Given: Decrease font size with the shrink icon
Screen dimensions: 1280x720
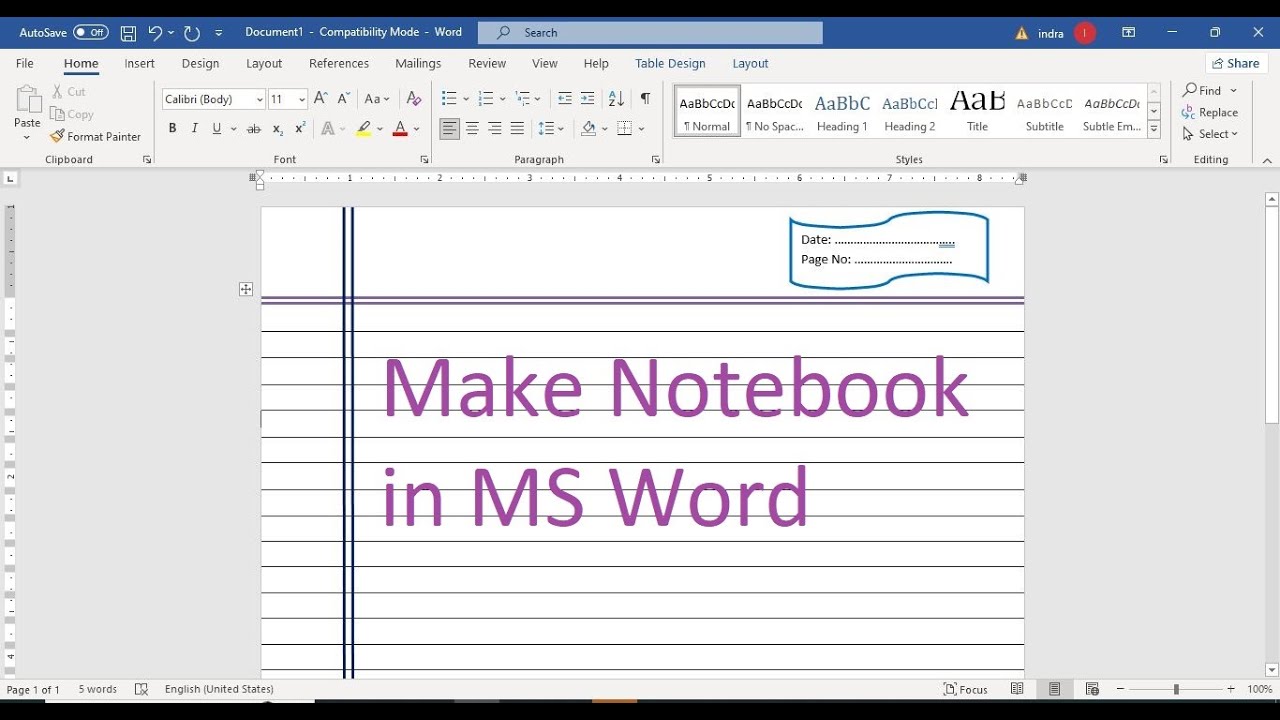Looking at the screenshot, I should tap(343, 99).
